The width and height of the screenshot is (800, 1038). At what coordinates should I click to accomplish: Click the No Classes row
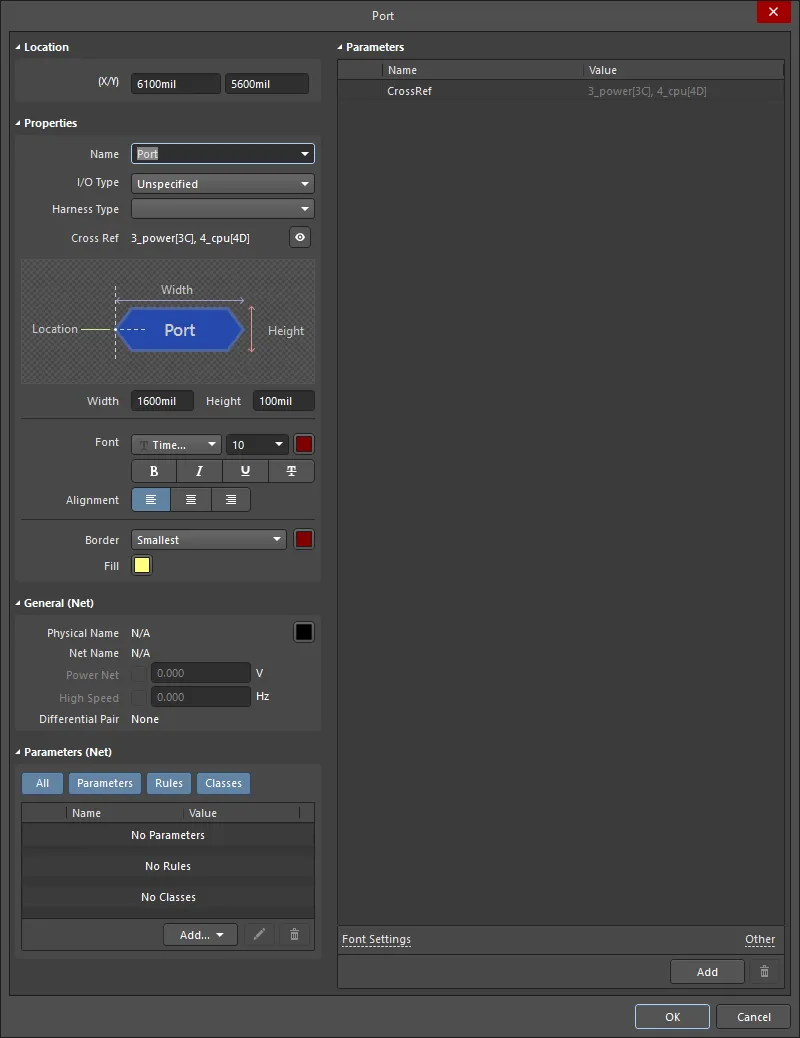pos(168,897)
